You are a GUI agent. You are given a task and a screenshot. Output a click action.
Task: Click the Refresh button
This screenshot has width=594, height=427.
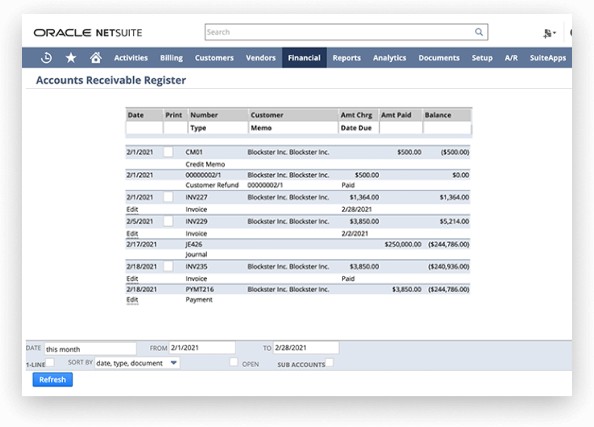[x=53, y=380]
